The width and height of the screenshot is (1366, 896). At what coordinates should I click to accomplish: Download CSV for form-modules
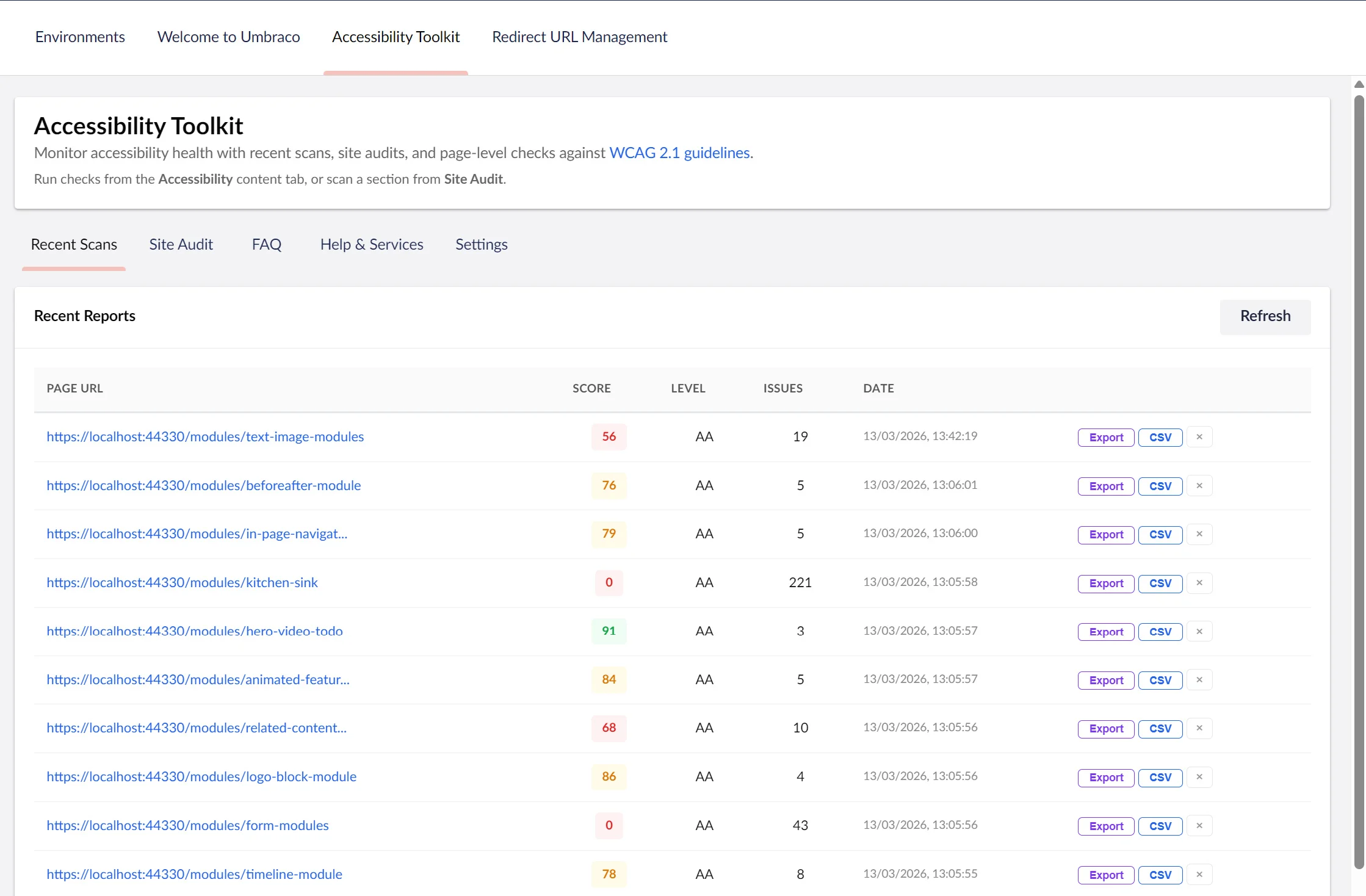tap(1160, 826)
